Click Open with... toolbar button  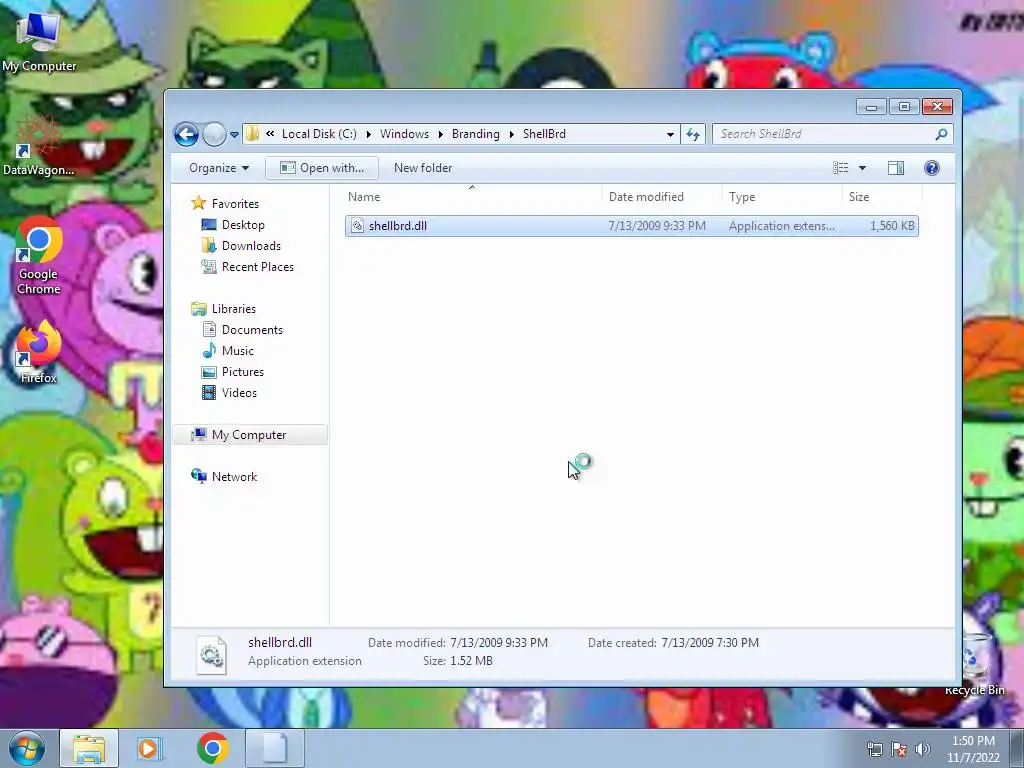click(322, 168)
